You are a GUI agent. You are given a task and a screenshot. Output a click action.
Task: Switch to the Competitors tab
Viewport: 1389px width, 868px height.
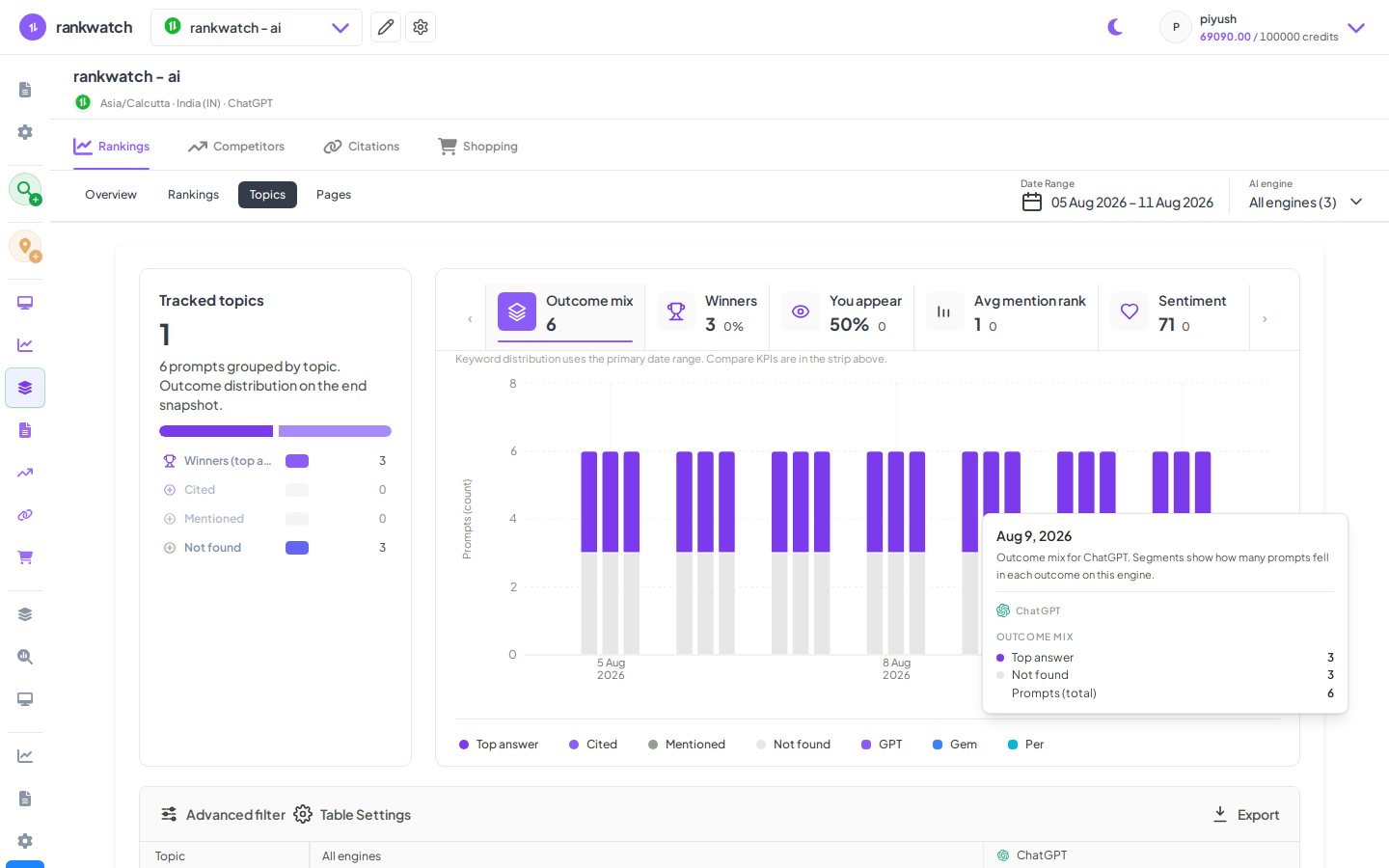236,147
